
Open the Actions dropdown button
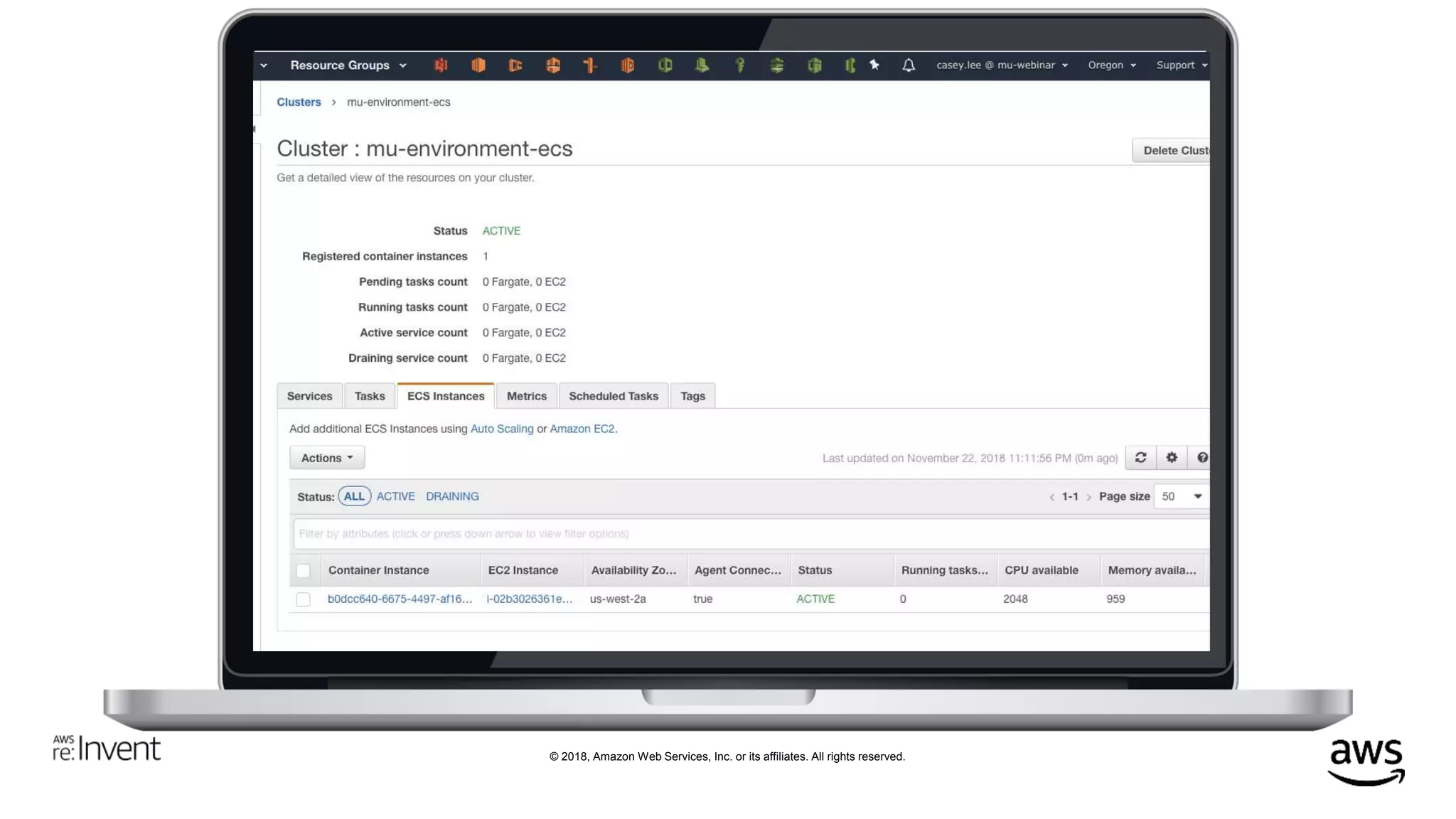[327, 458]
